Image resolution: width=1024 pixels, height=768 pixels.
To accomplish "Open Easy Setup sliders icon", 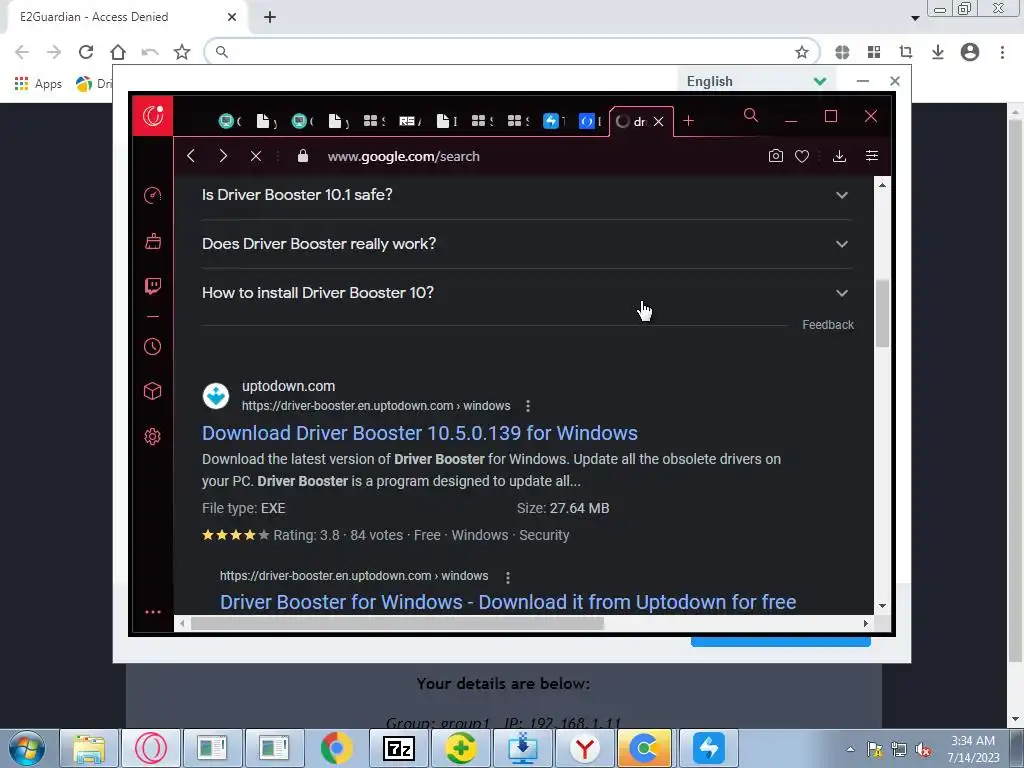I will [872, 155].
